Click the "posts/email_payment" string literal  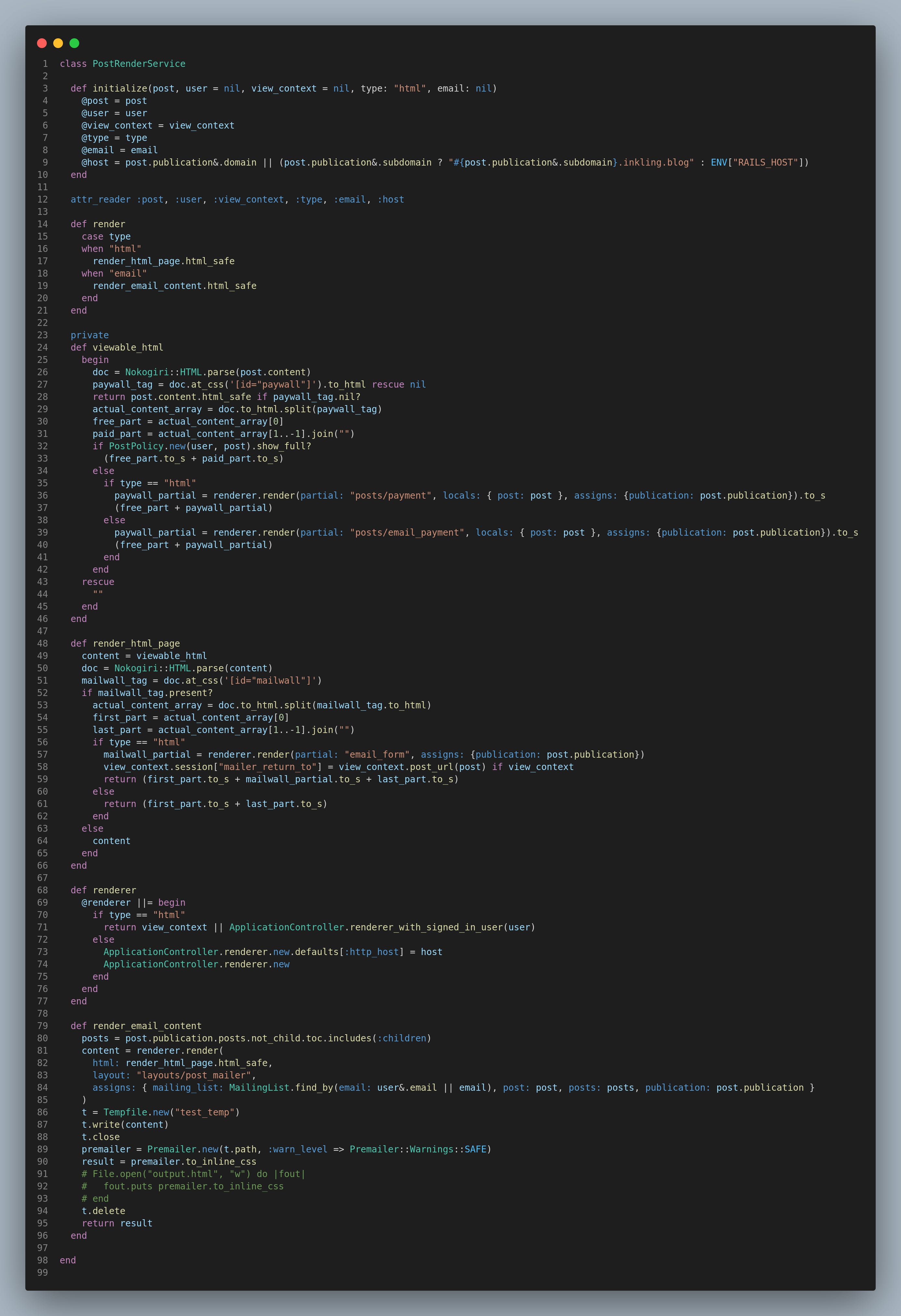[407, 532]
